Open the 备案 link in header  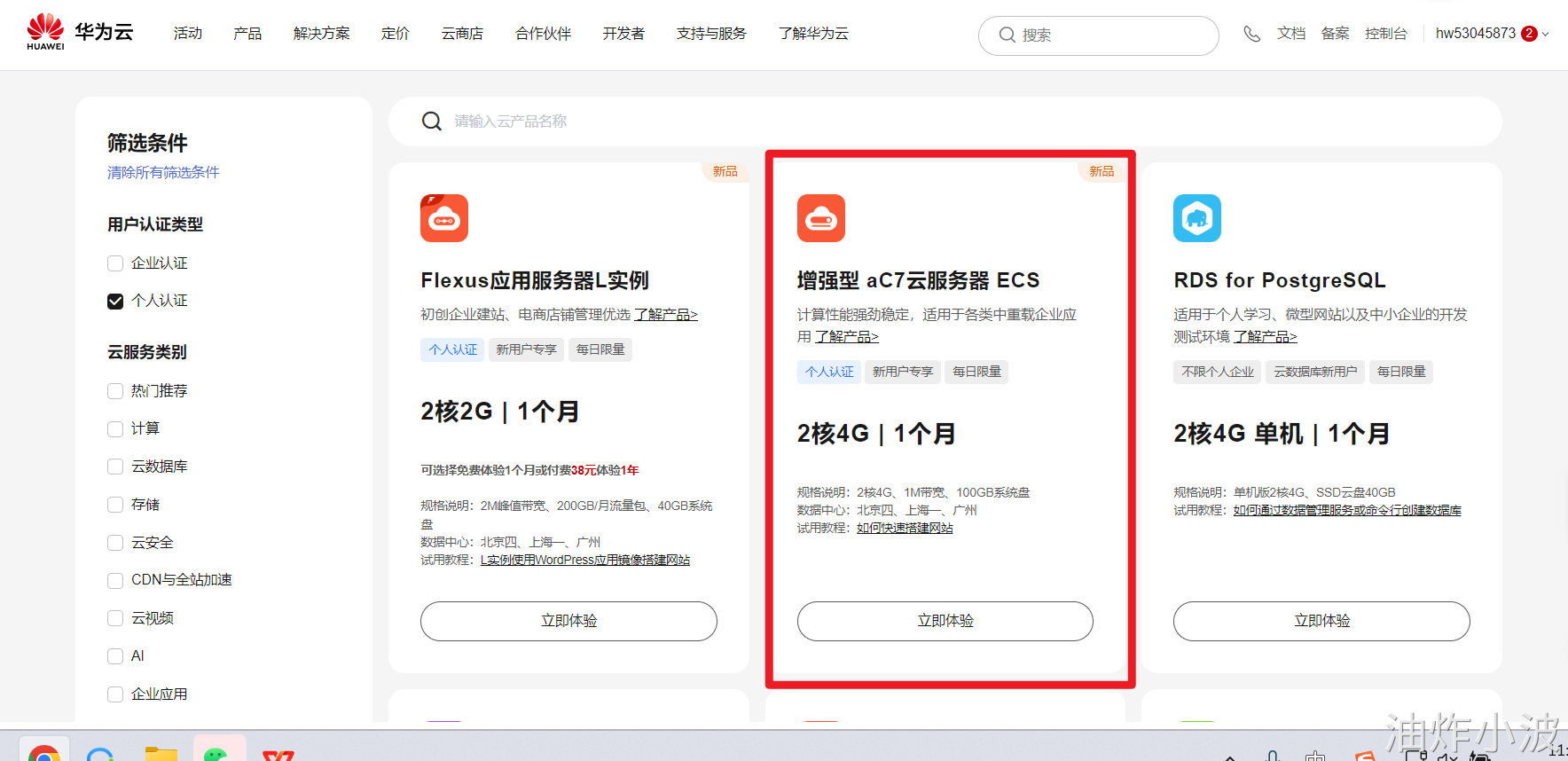tap(1336, 34)
